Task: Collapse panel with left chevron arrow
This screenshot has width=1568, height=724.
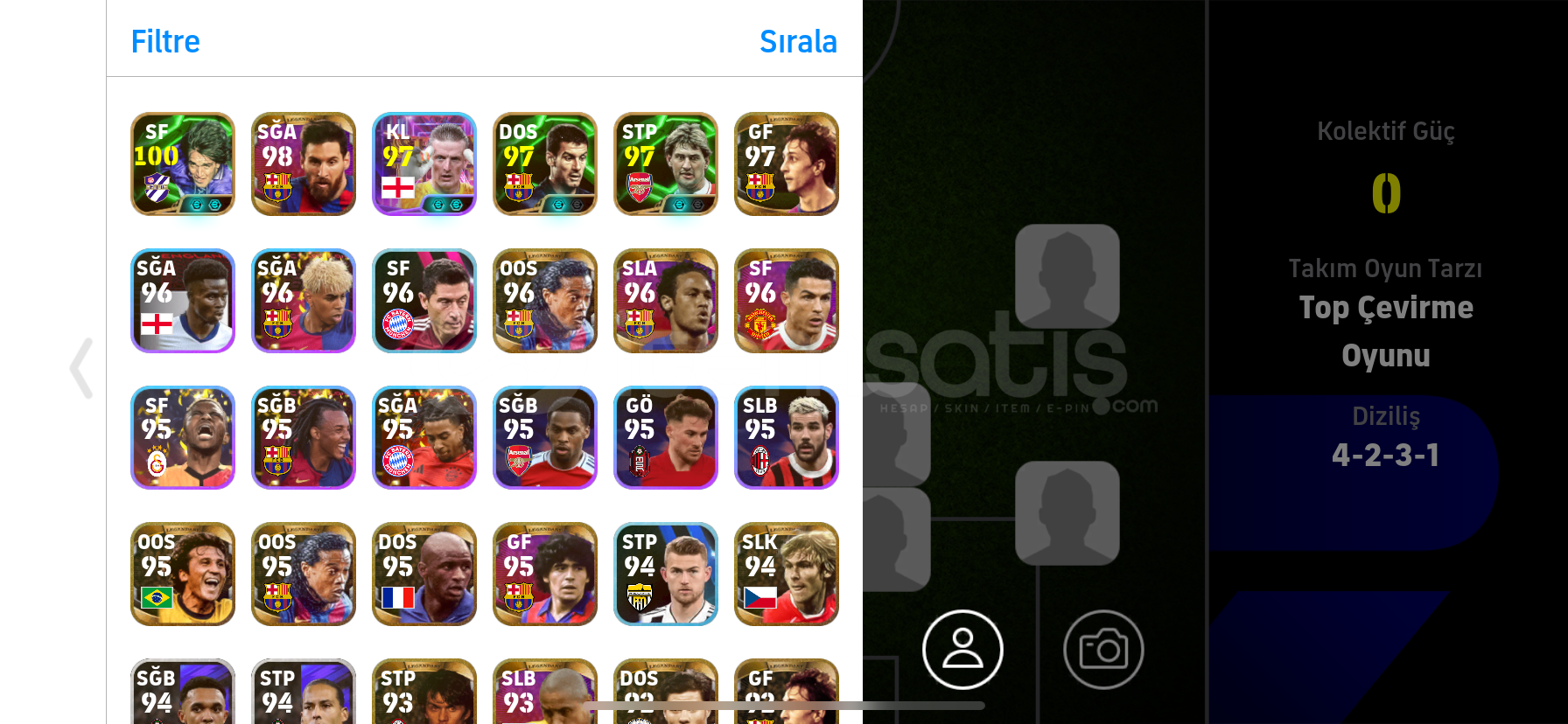Action: (81, 368)
